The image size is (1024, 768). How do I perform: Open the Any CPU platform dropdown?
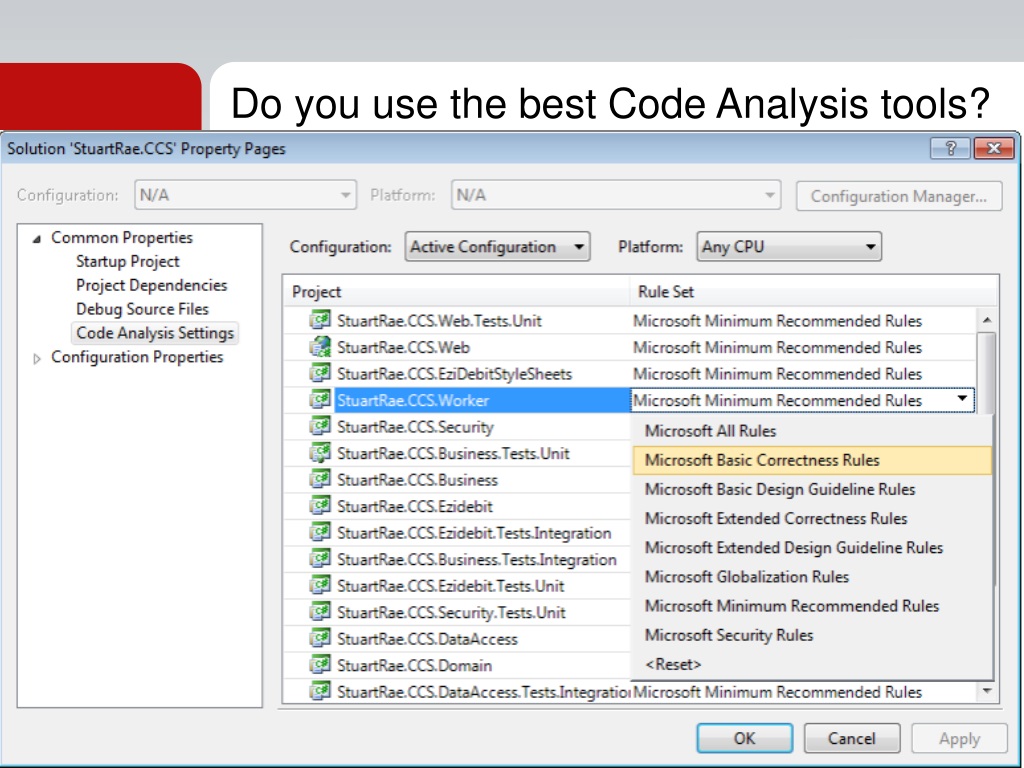789,247
